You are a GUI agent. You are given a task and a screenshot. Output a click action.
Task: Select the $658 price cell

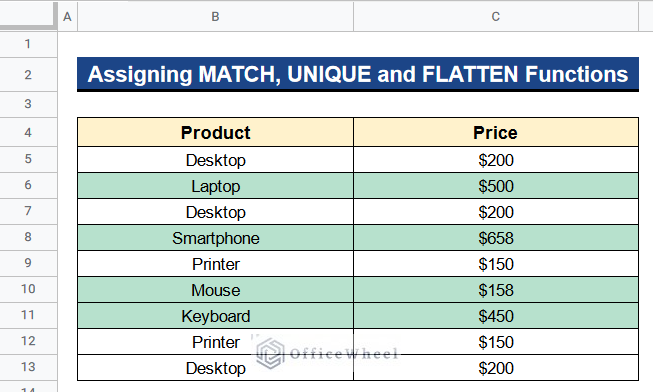point(496,238)
